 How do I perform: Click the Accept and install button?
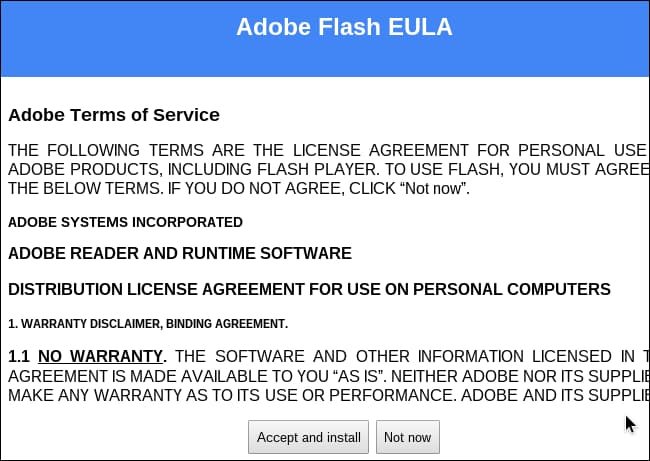[x=308, y=437]
